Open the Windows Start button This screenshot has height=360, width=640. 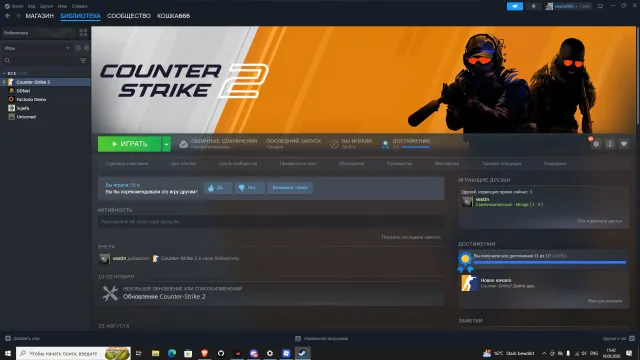pyautogui.click(x=8, y=353)
